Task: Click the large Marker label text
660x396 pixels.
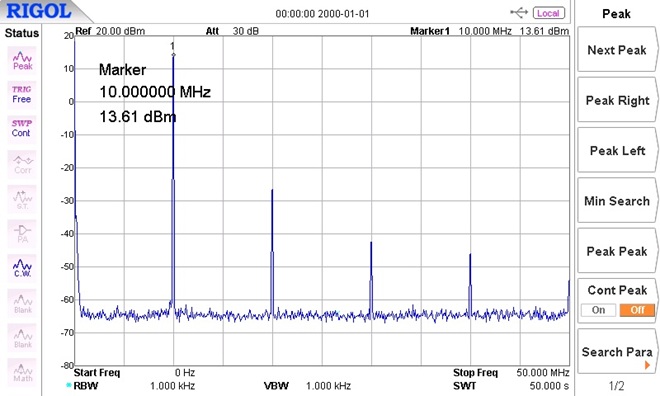Action: pos(122,69)
